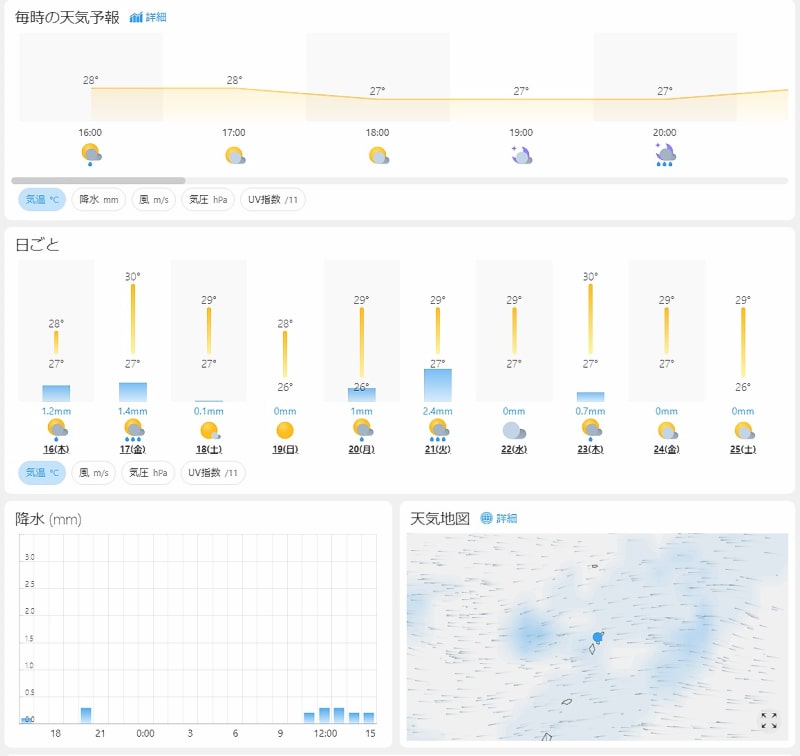This screenshot has height=756, width=800.
Task: Click the sunny icon for 19(日)
Action: coord(285,430)
